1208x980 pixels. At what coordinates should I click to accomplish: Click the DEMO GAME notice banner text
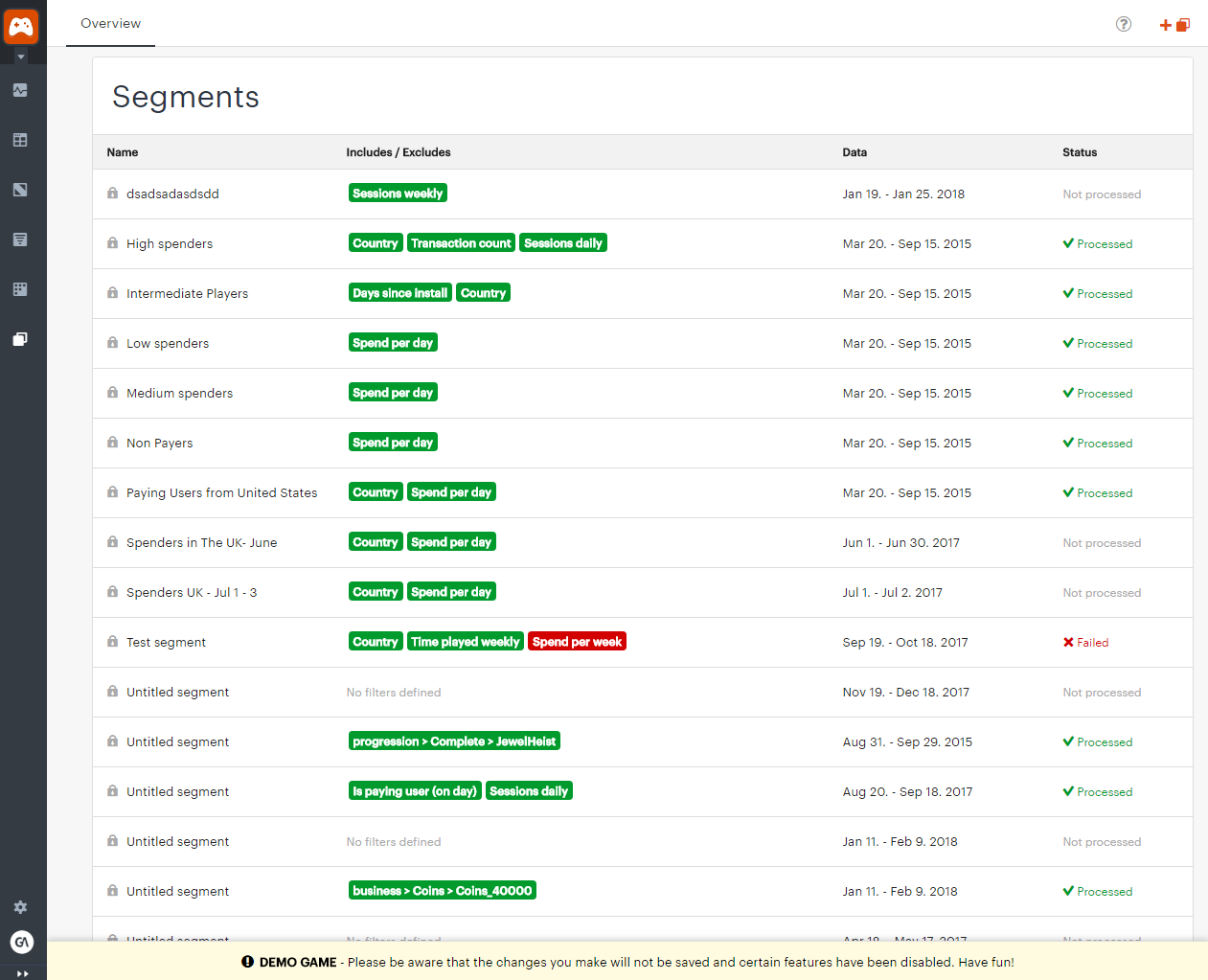tap(627, 962)
